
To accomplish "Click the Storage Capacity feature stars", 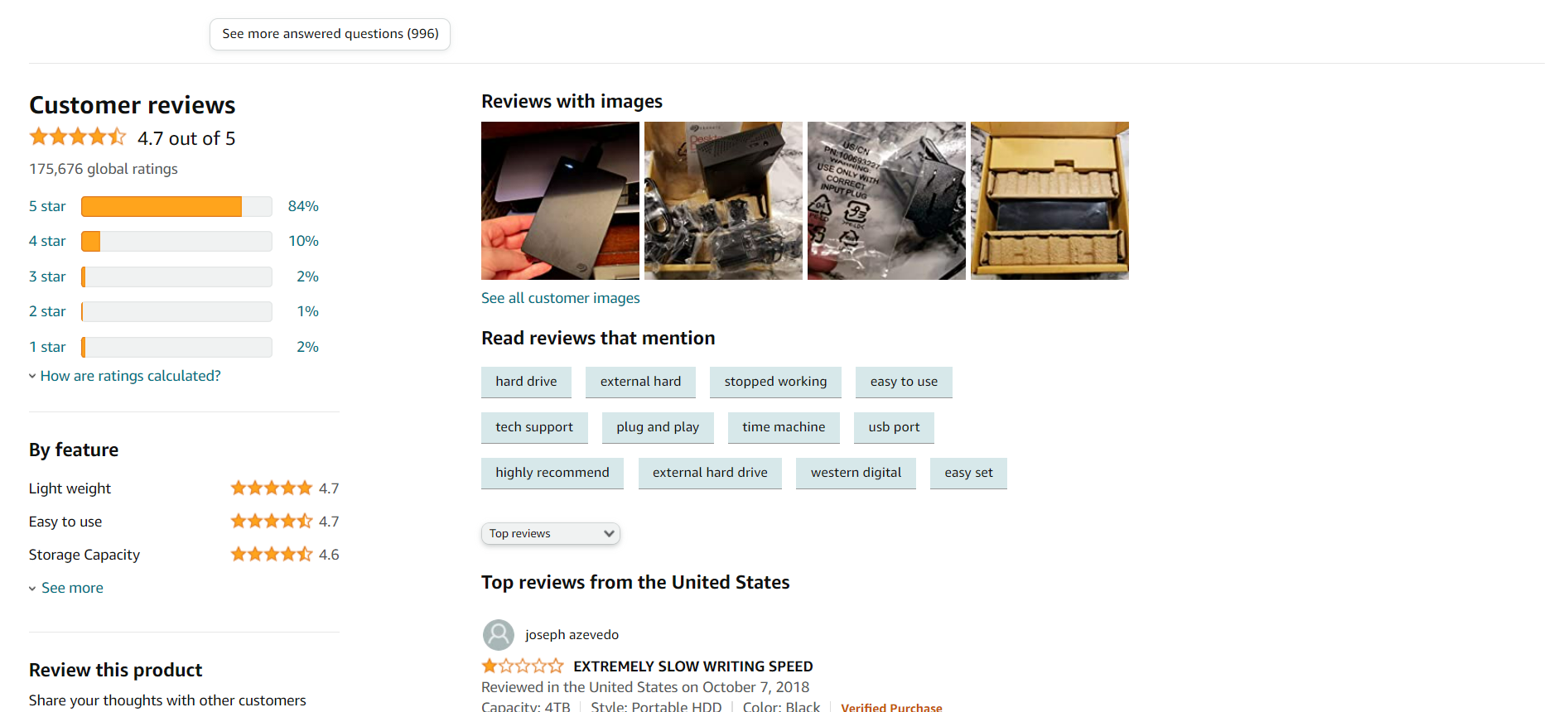I will (272, 555).
